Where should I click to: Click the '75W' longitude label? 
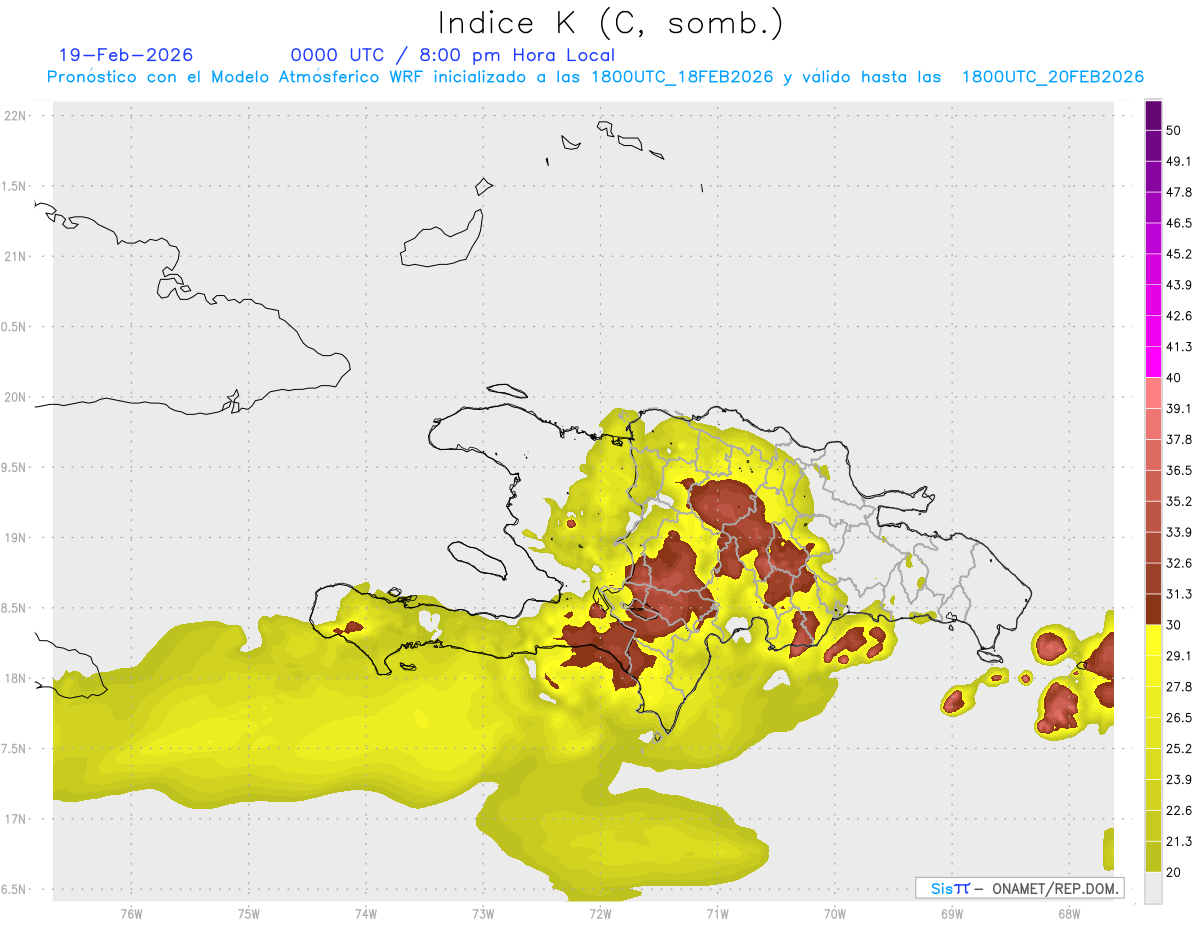point(248,913)
